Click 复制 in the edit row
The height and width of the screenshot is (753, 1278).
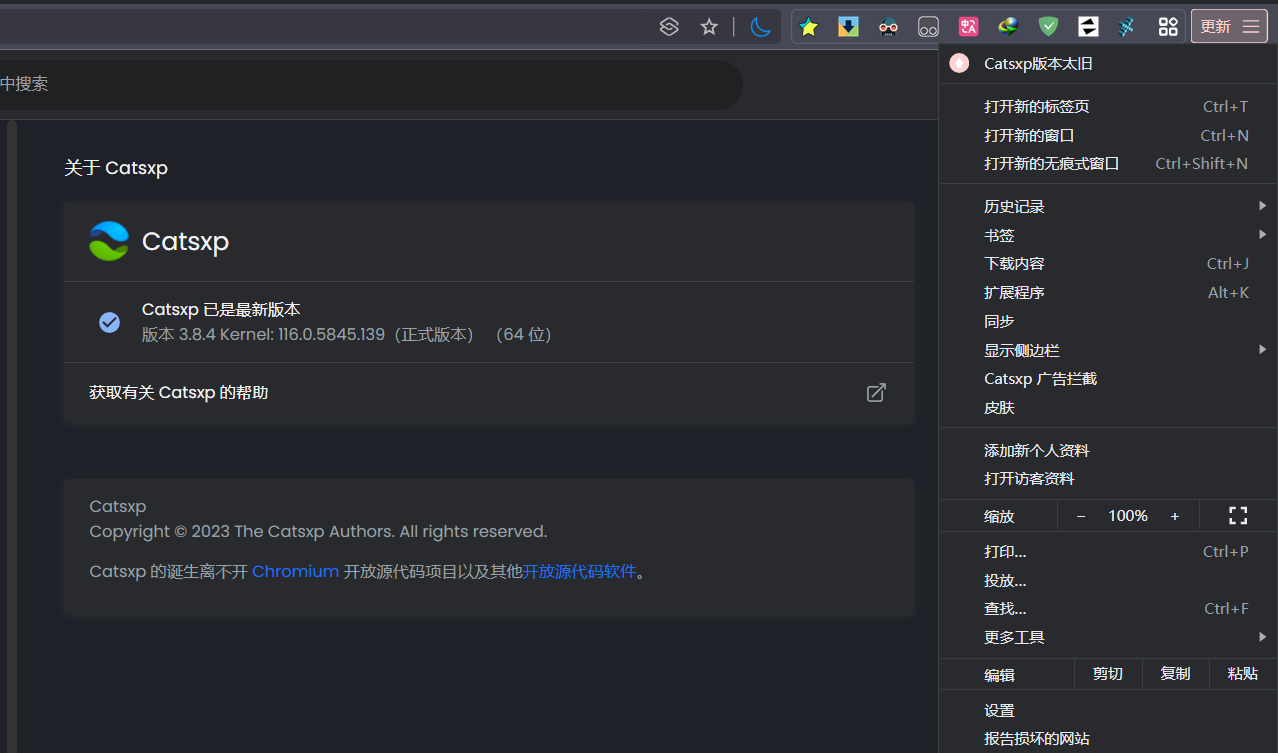(1176, 674)
